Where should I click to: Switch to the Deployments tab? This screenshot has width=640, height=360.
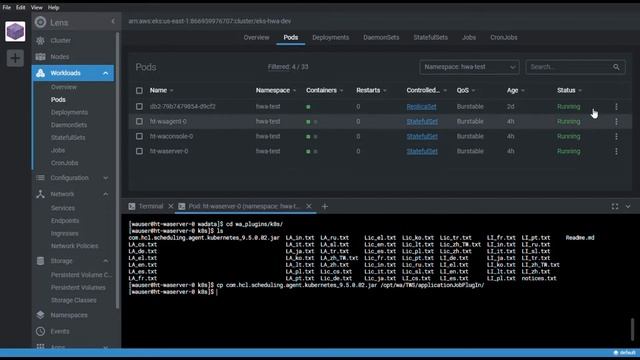pos(331,38)
